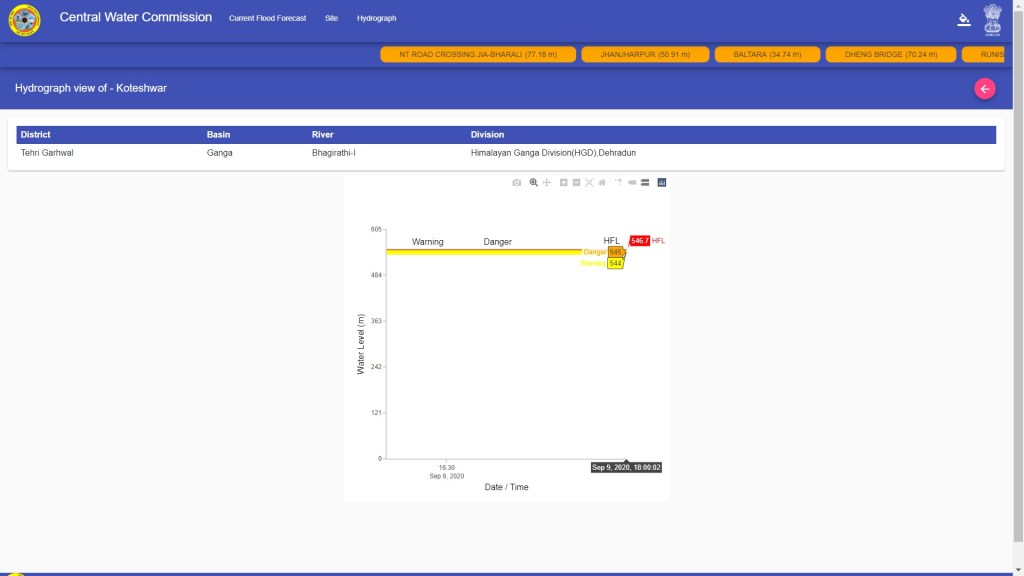This screenshot has height=576, width=1024.
Task: Click the Zoom out minus icon
Action: coord(577,182)
